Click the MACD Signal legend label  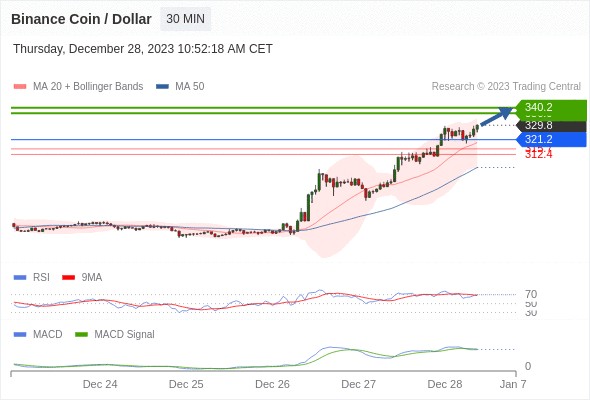(x=125, y=335)
